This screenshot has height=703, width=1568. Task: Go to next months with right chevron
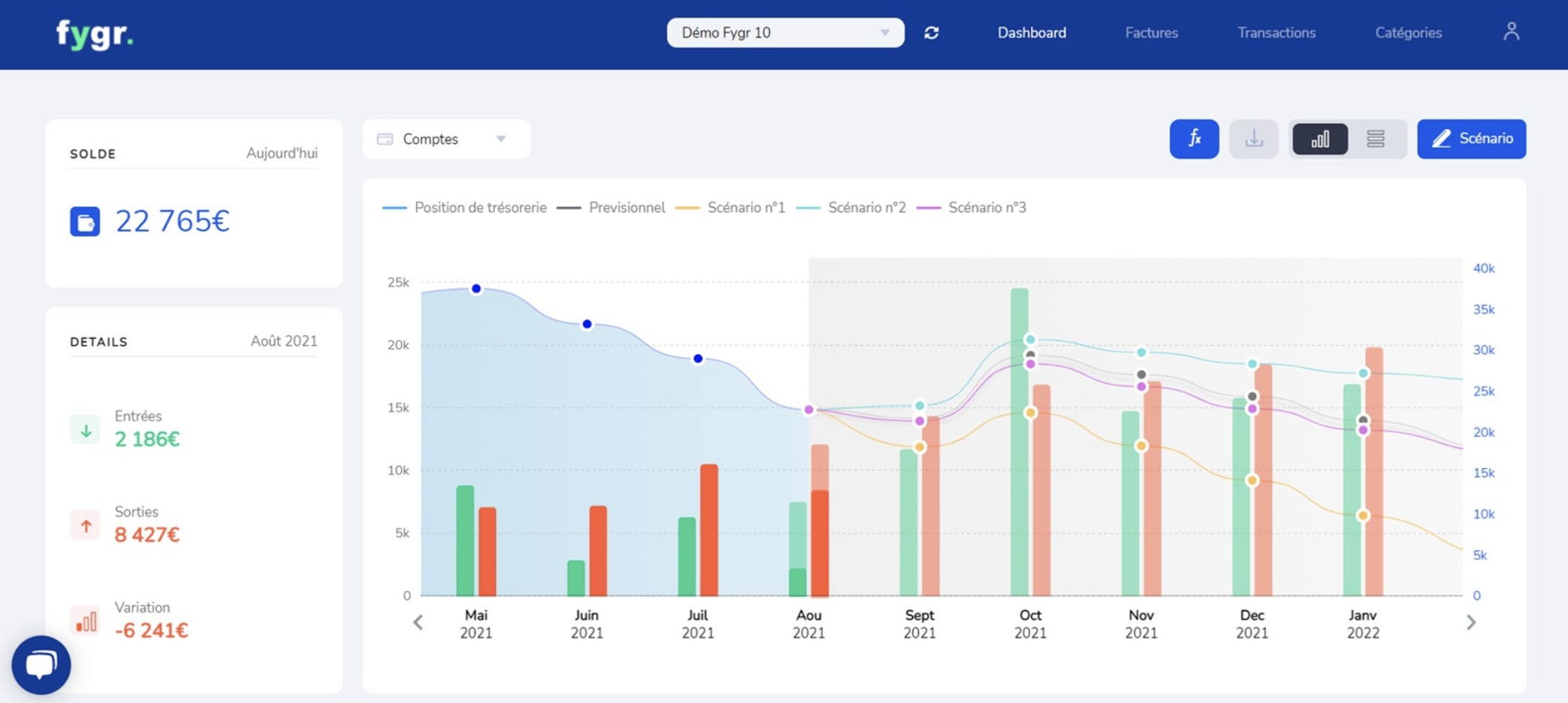point(1471,623)
